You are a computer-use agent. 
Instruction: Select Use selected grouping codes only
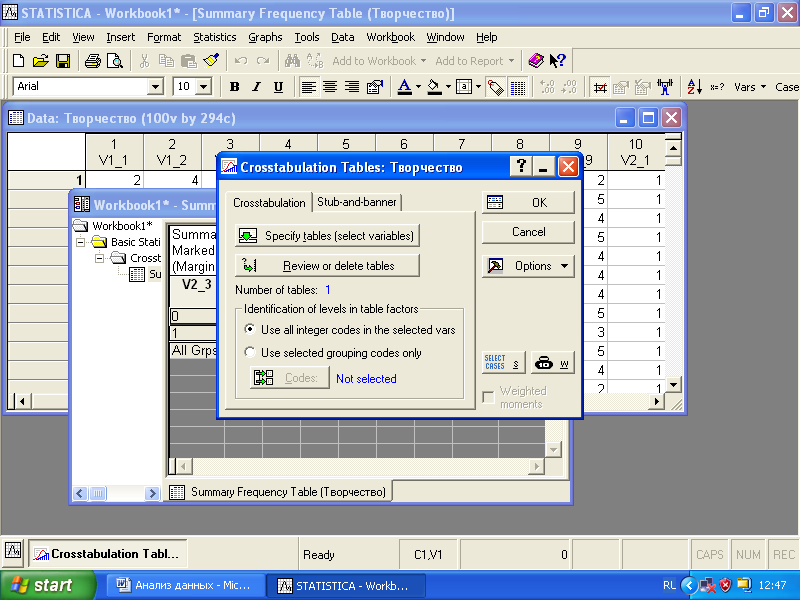click(x=249, y=353)
